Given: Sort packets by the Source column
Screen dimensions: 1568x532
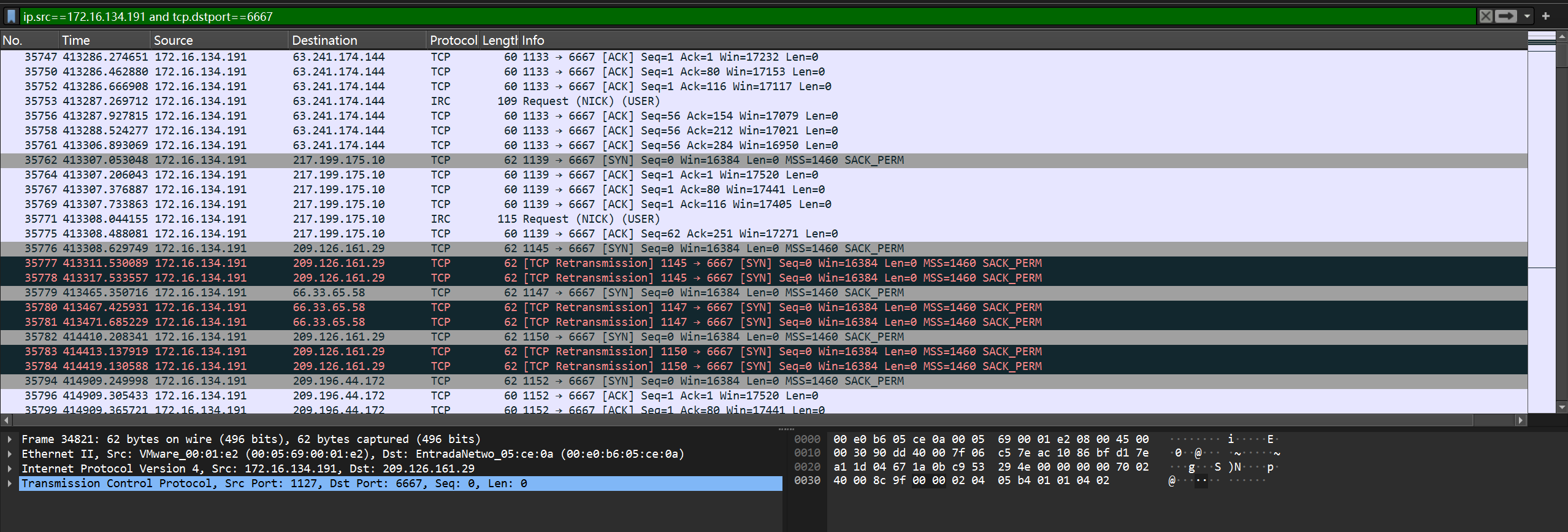Looking at the screenshot, I should click(x=220, y=40).
